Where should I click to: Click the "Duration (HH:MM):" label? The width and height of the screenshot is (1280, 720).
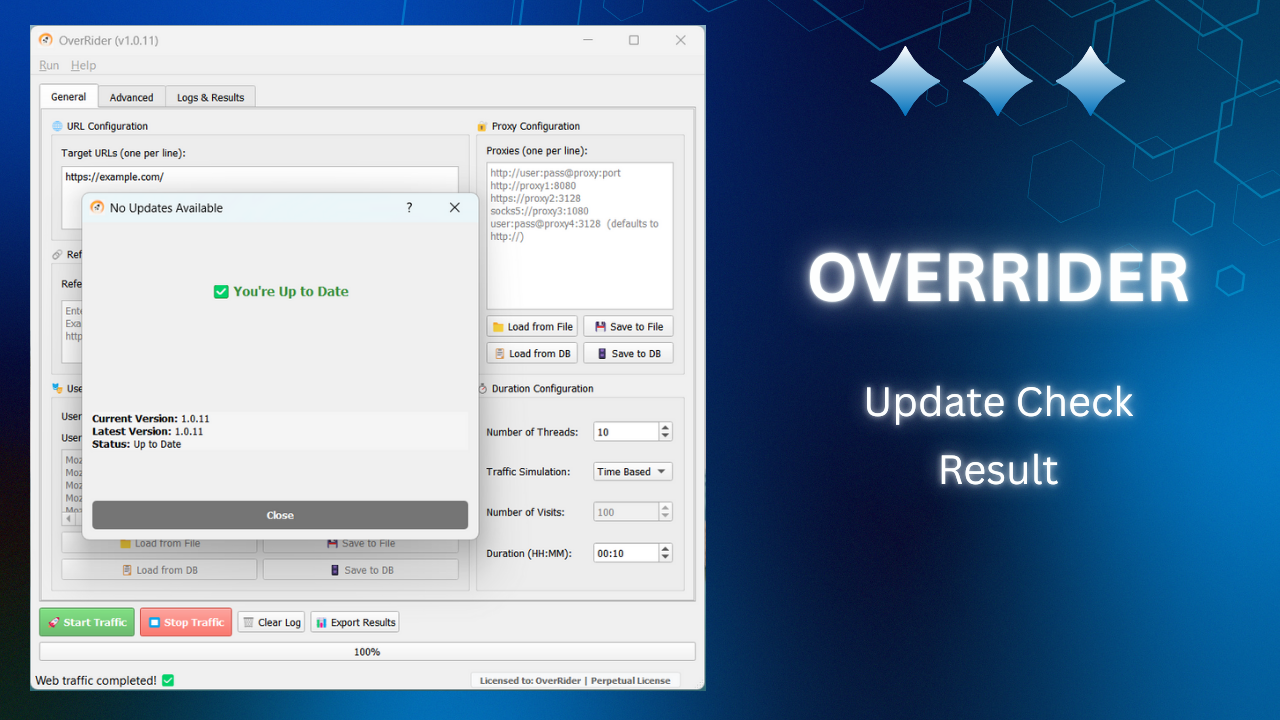[529, 553]
